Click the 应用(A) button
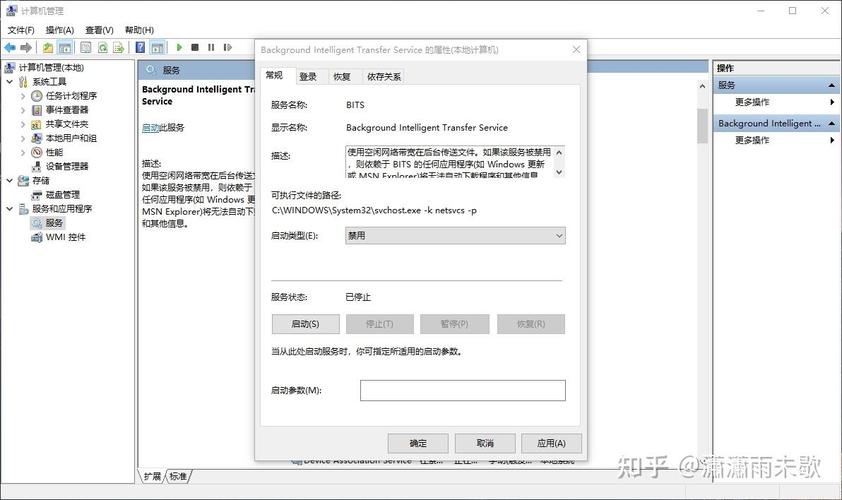The height and width of the screenshot is (500, 842). (551, 443)
